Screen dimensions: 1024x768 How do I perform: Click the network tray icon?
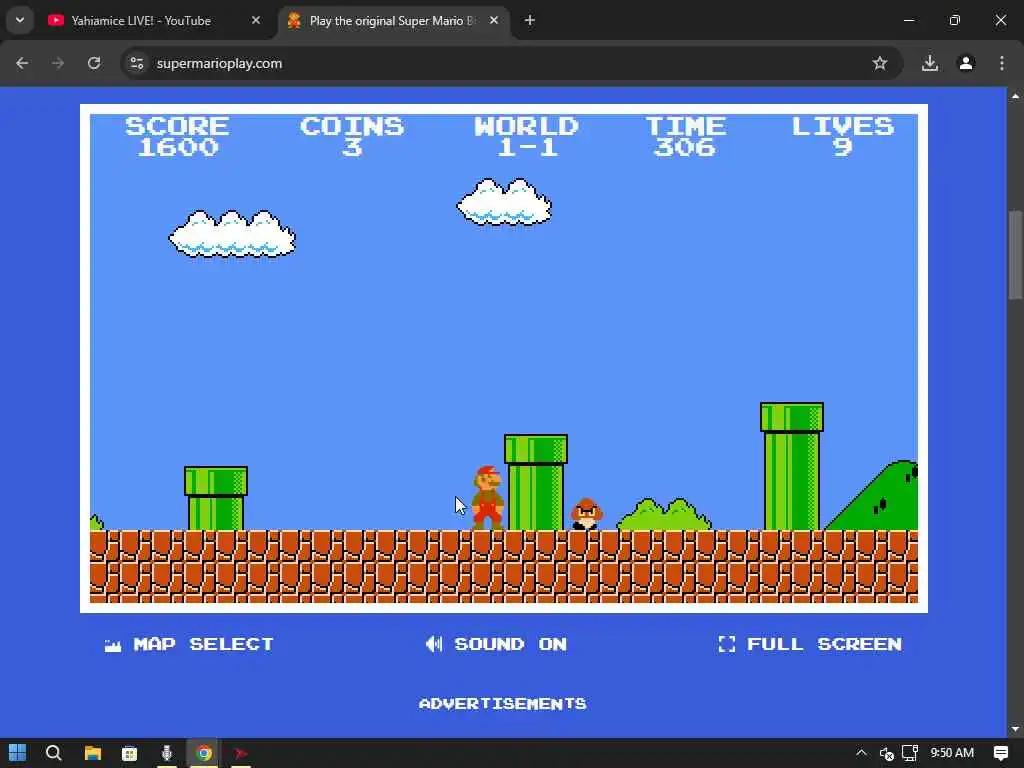pyautogui.click(x=910, y=753)
